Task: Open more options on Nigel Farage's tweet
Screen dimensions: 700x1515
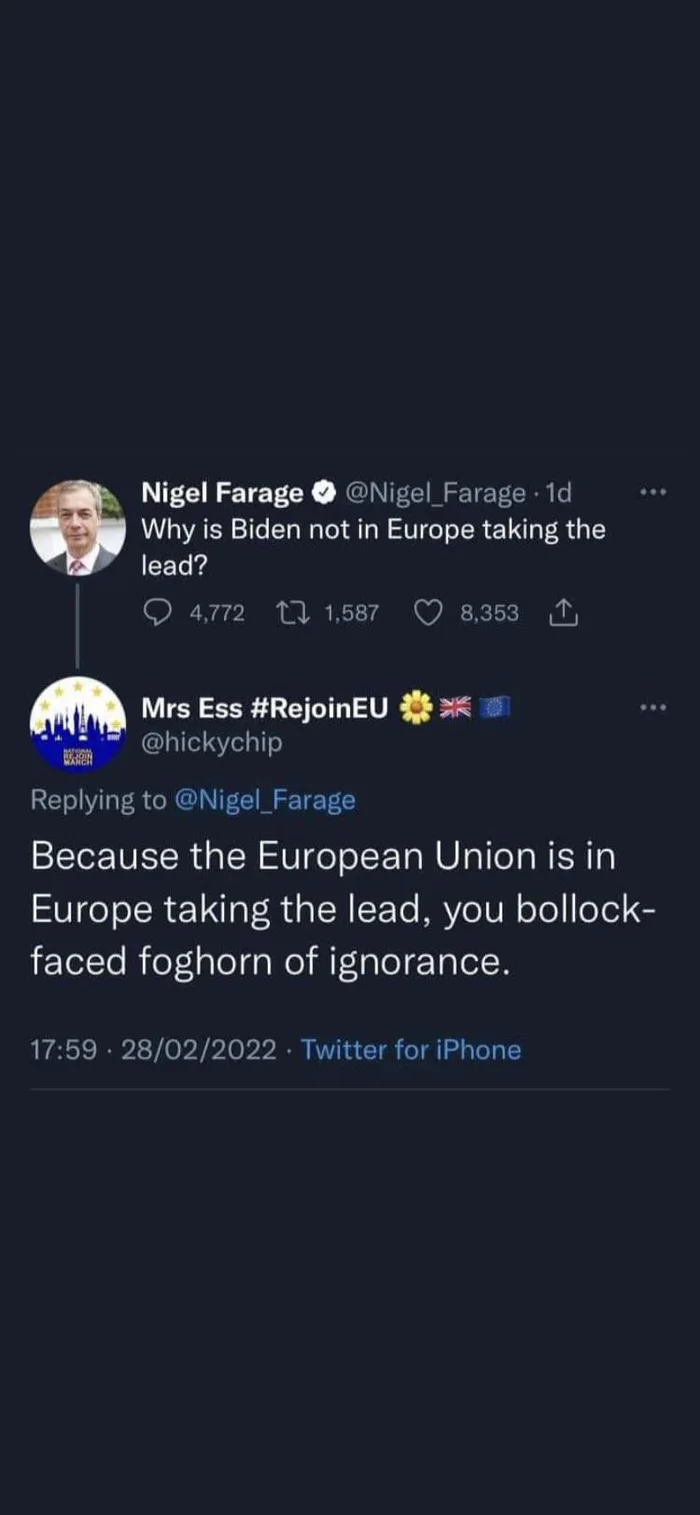Action: (x=652, y=492)
